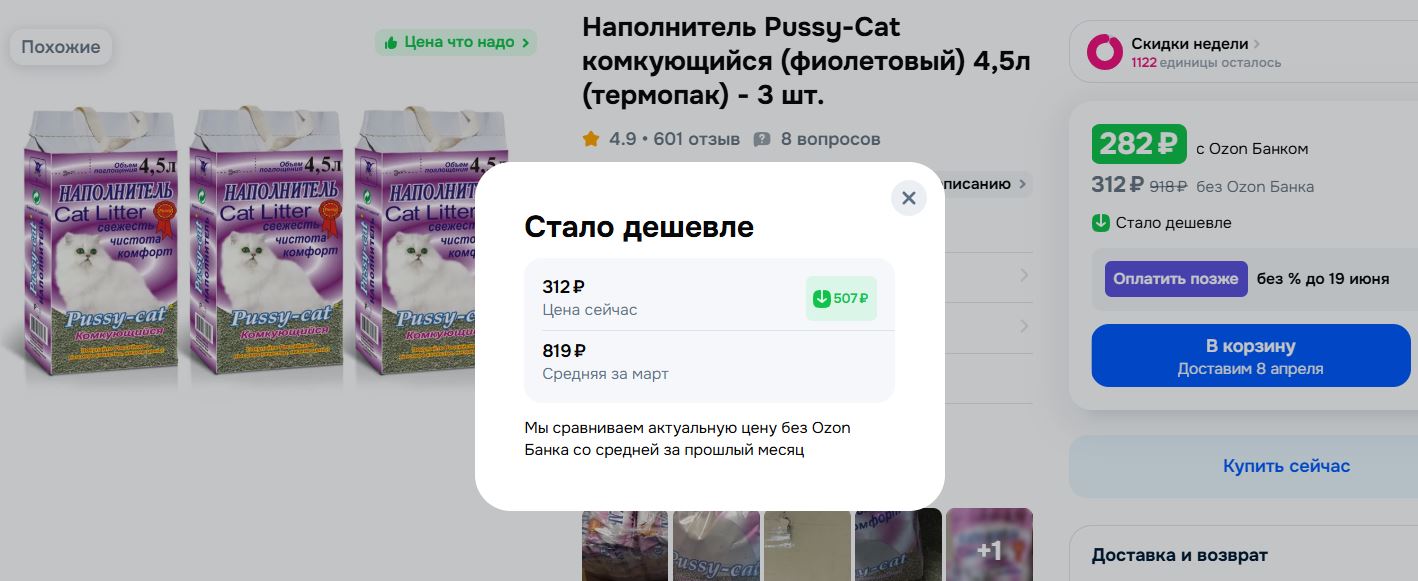Viewport: 1418px width, 581px height.
Task: Click the Ozon 'Скидки недели' circle icon
Action: [1105, 52]
